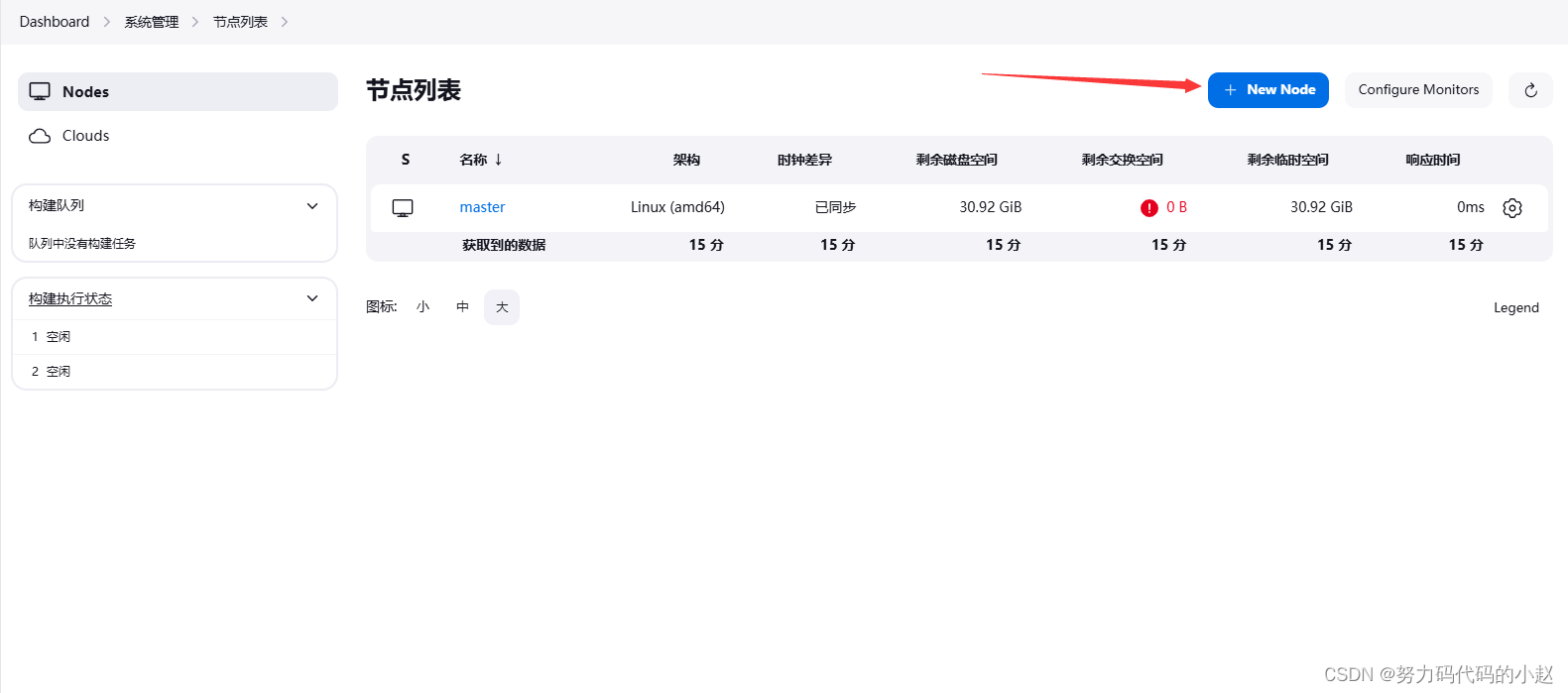Sort by 时钟差异 column header
Screen dimensions: 1568x693
[804, 160]
